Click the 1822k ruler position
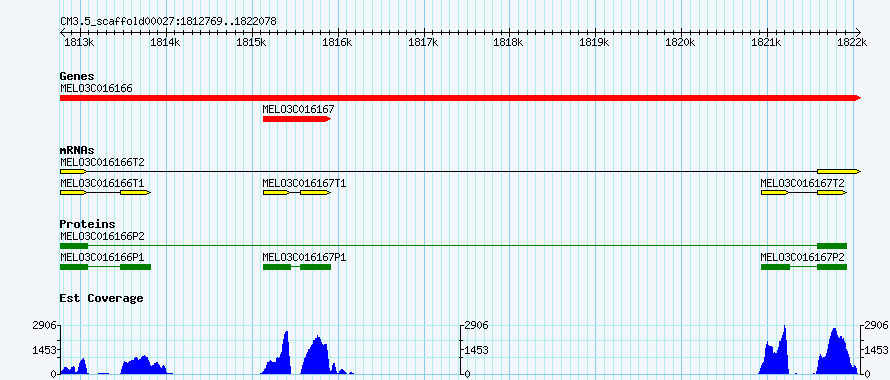Screen dimensions: 890x380 click(853, 43)
